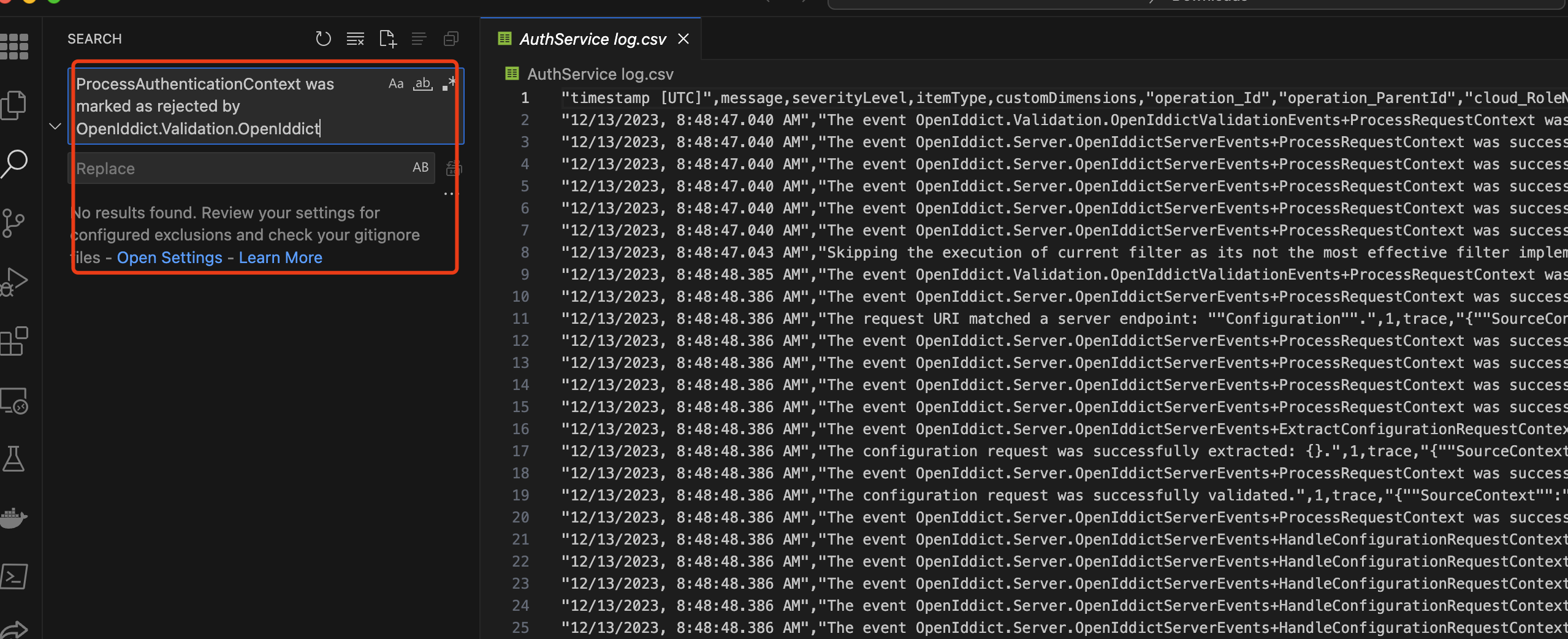Open new search editor
The width and height of the screenshot is (1568, 639).
tap(387, 39)
